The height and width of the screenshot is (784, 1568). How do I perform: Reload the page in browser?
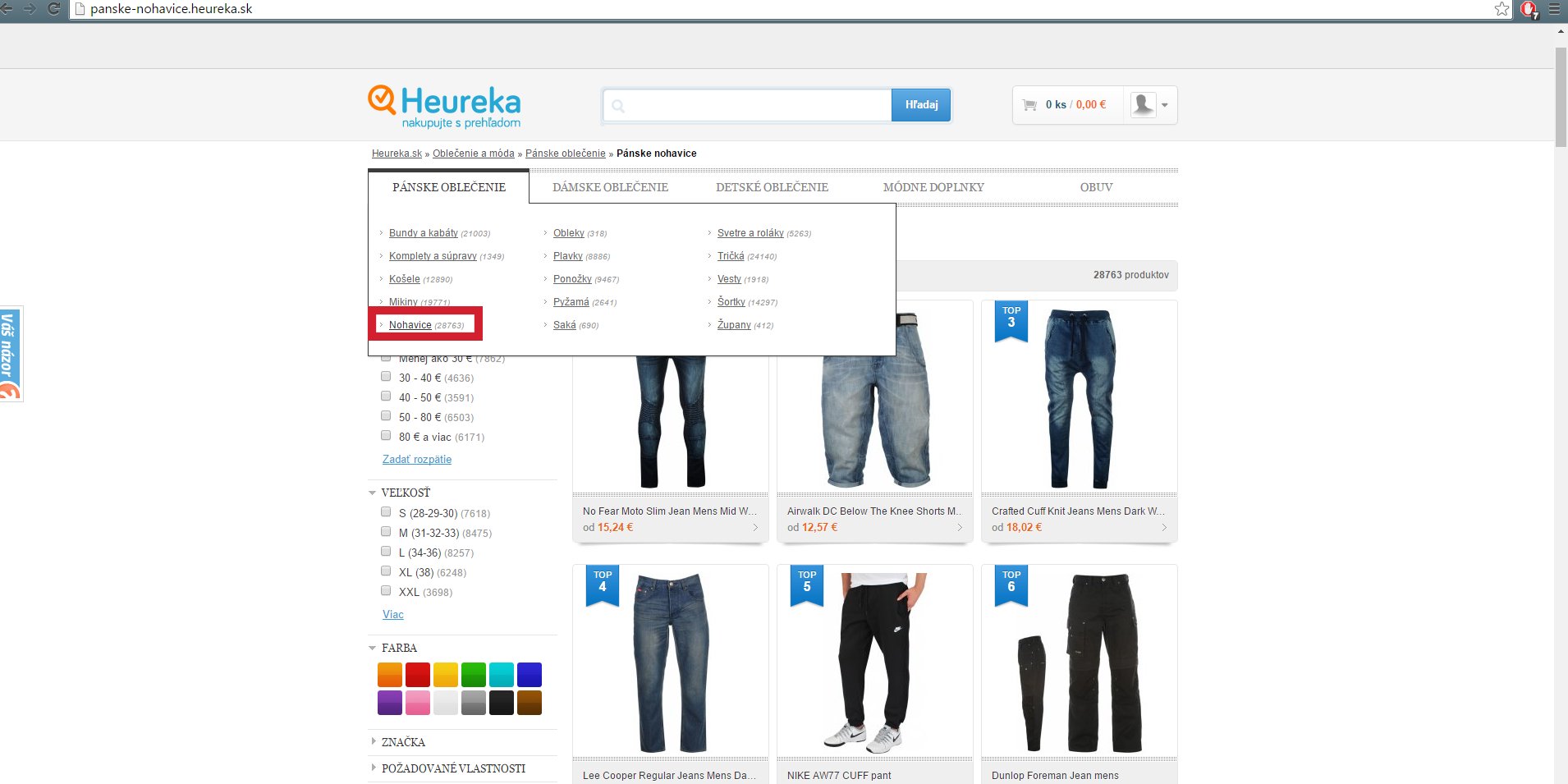point(54,8)
